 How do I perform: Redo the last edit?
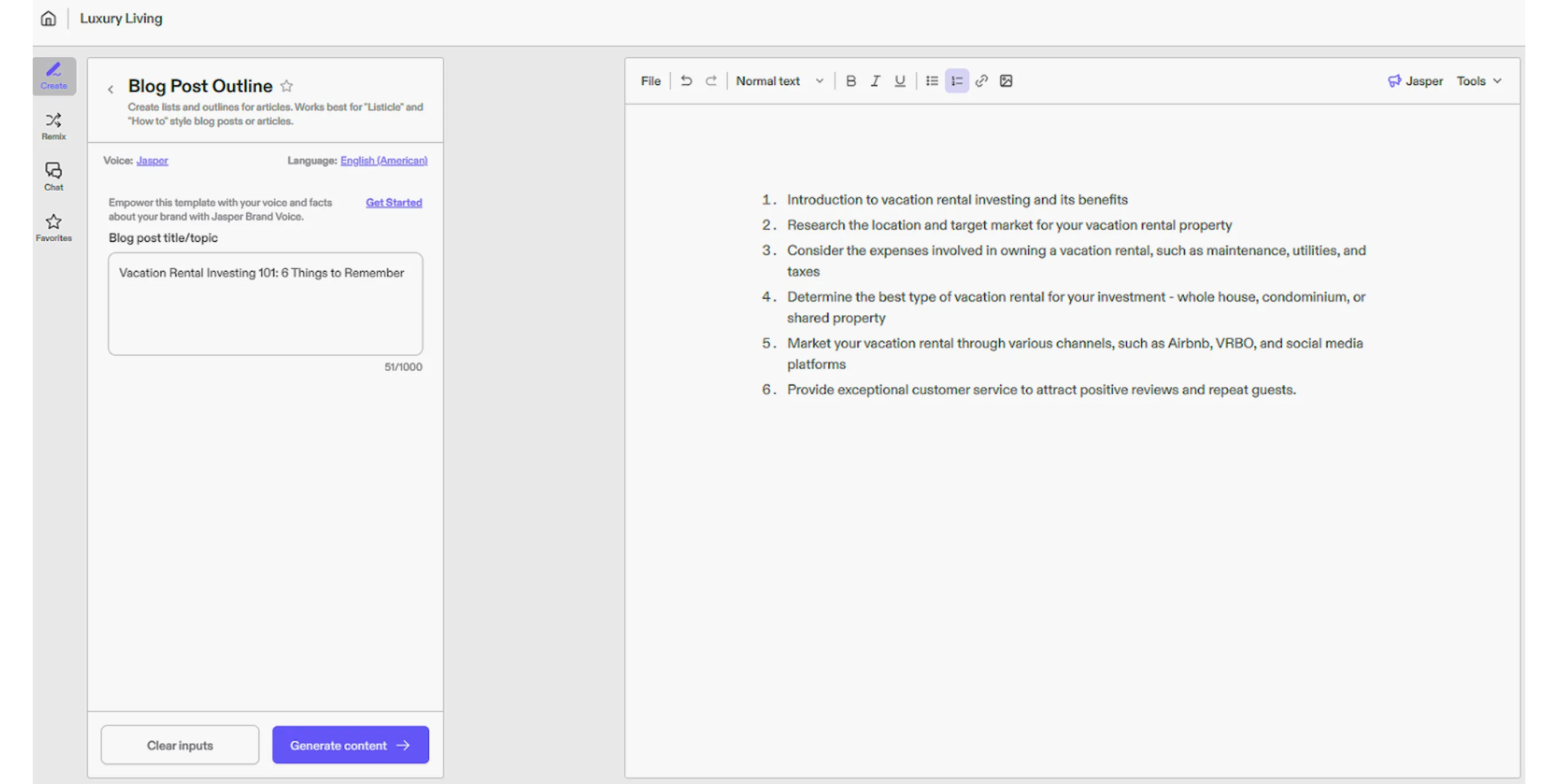[x=711, y=80]
